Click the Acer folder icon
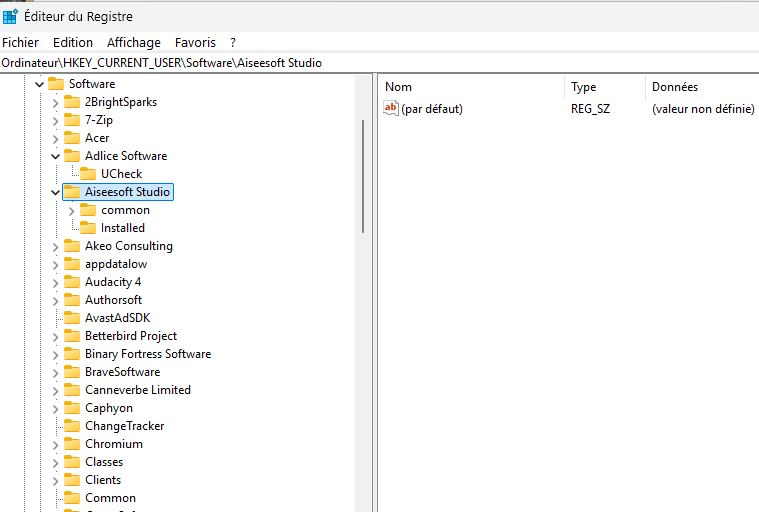Screen dimensions: 759x512 pos(72,138)
